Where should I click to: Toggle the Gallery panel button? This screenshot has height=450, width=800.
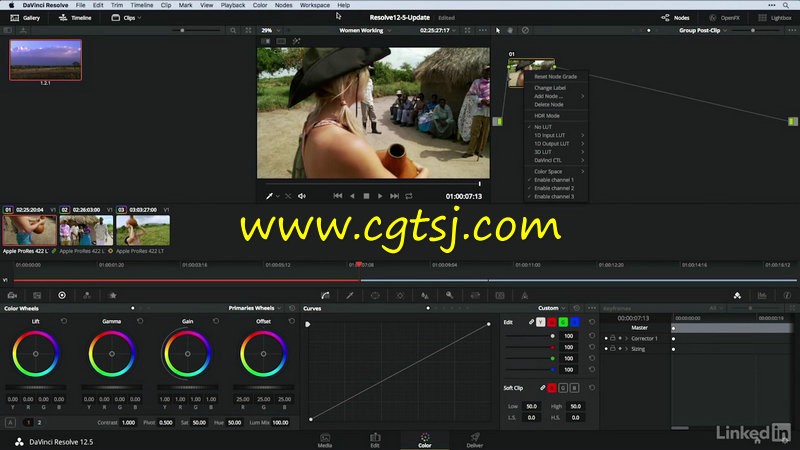(25, 18)
